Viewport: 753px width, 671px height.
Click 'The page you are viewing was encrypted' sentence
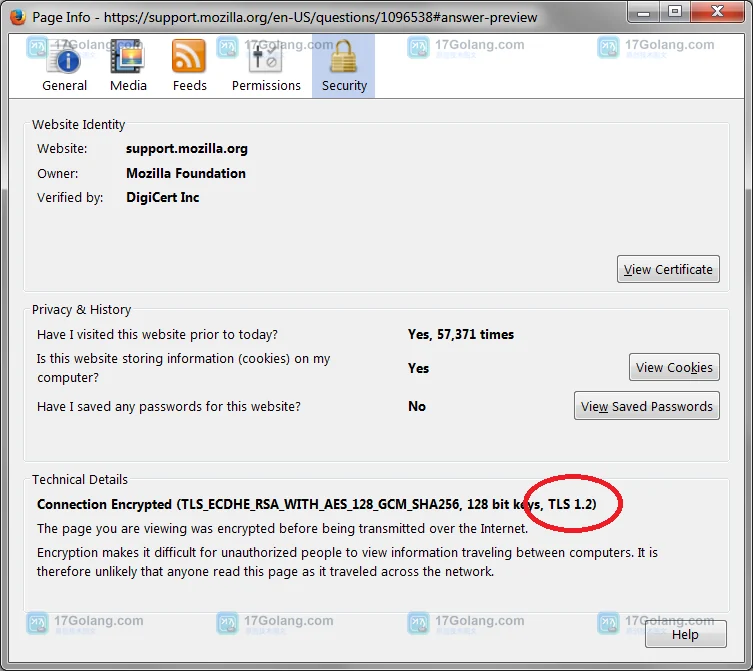[282, 528]
